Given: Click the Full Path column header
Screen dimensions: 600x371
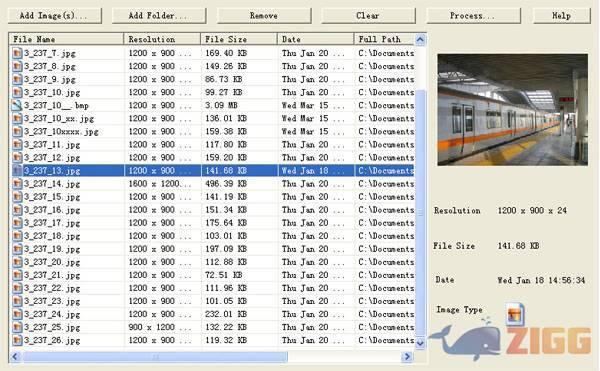Looking at the screenshot, I should point(385,39).
